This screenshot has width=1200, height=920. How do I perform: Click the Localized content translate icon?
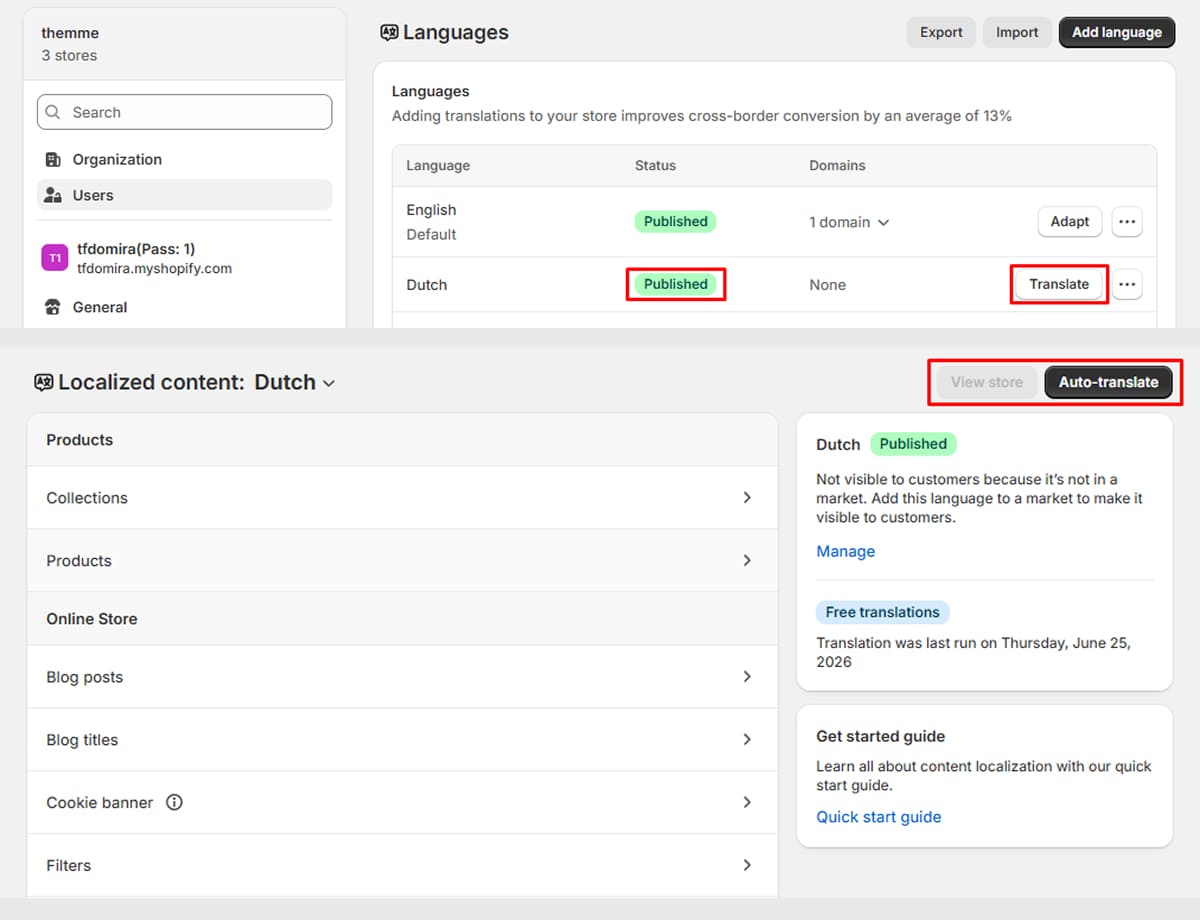[43, 382]
